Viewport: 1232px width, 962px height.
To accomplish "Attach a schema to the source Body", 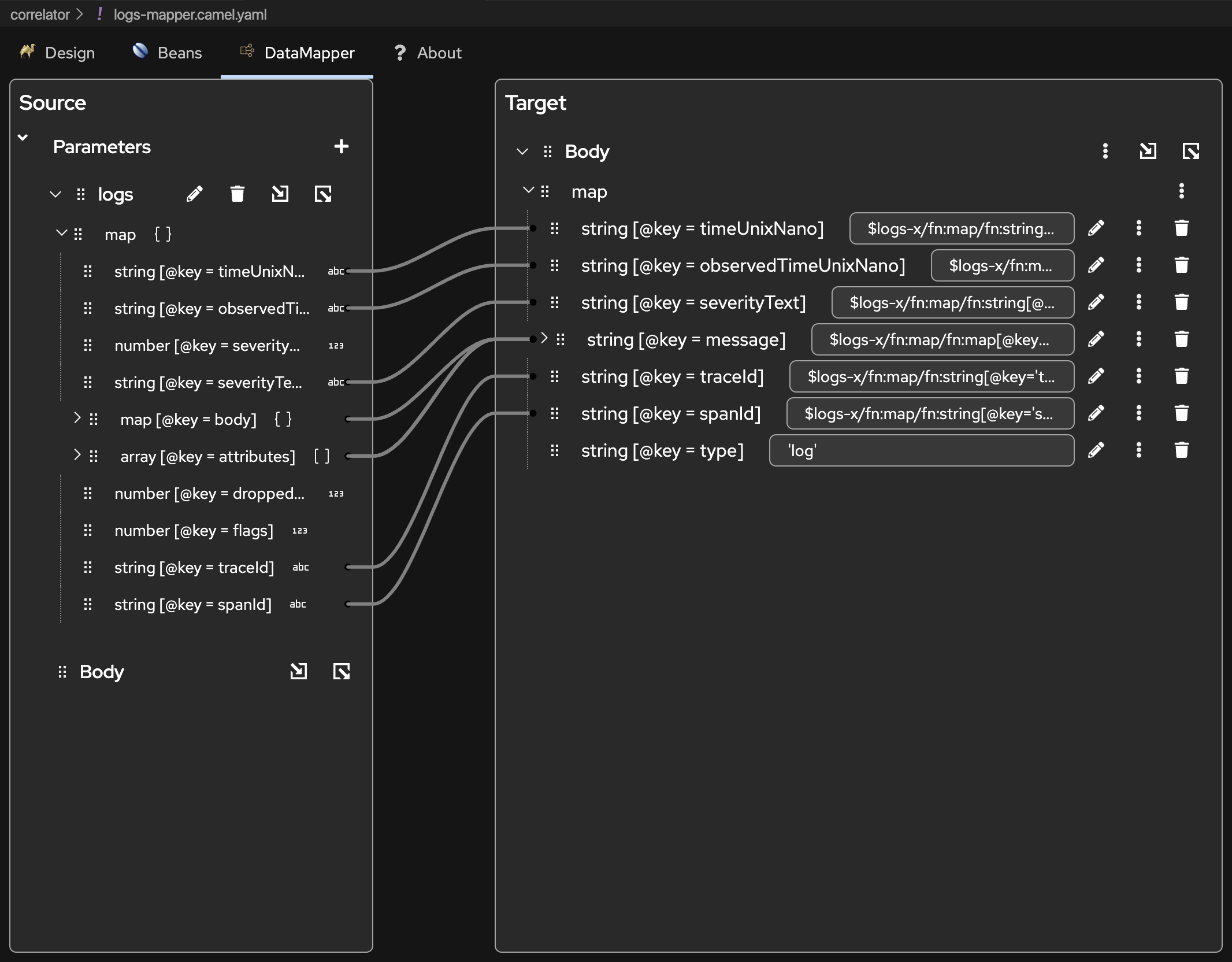I will 299,671.
